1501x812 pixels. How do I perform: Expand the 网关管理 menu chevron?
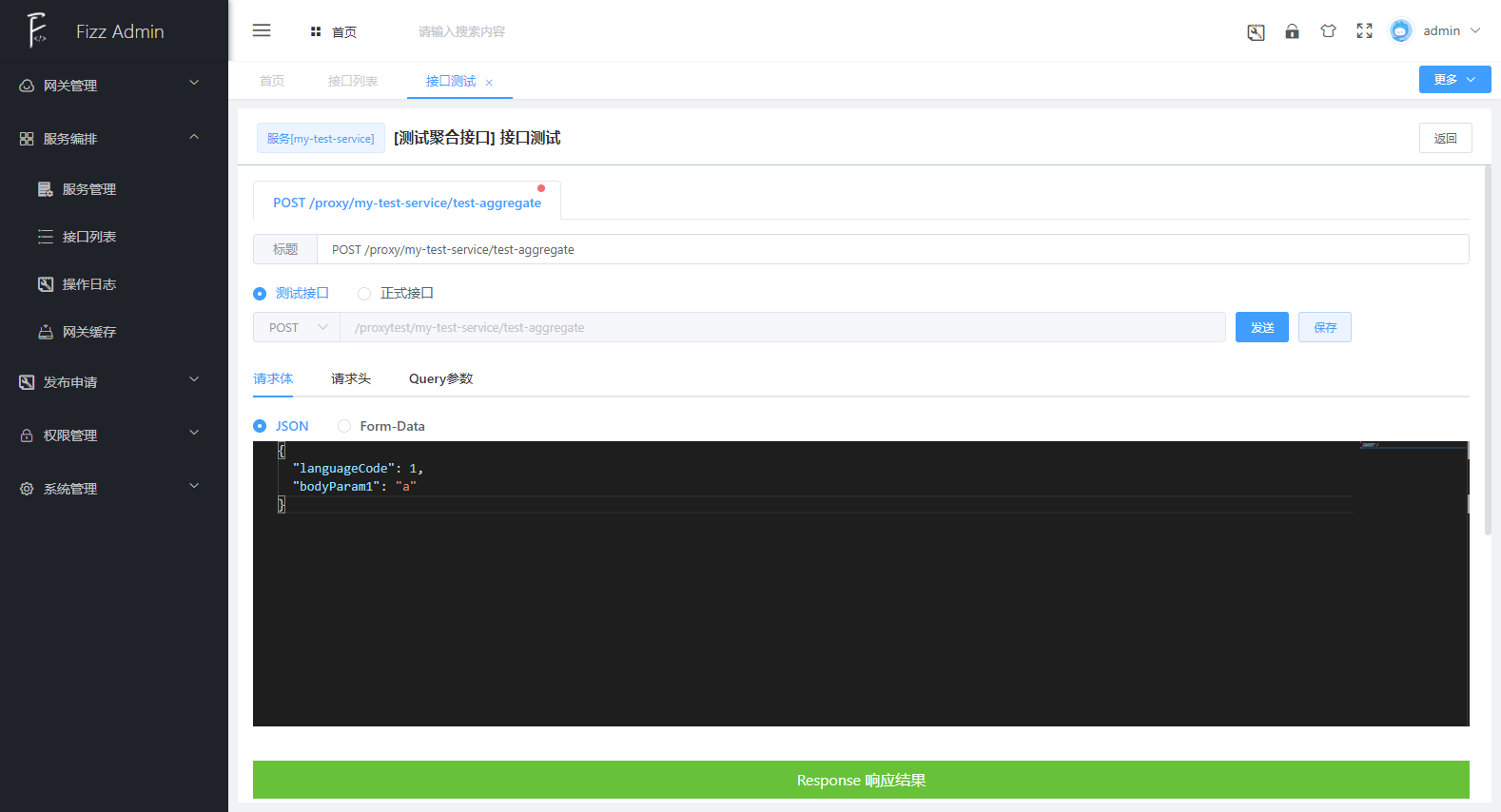pyautogui.click(x=194, y=83)
